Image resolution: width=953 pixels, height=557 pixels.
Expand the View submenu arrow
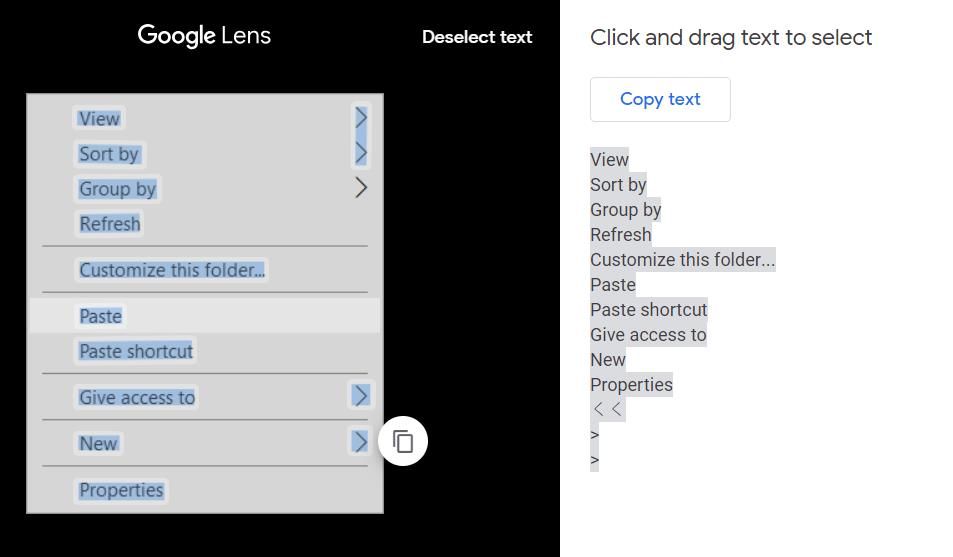point(361,118)
